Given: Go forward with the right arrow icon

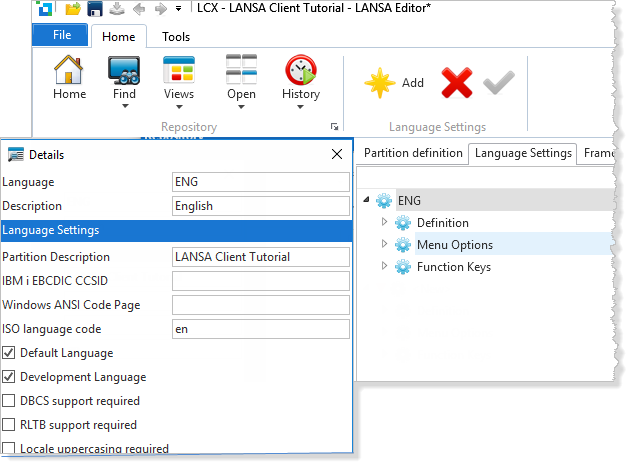Looking at the screenshot, I should (161, 9).
